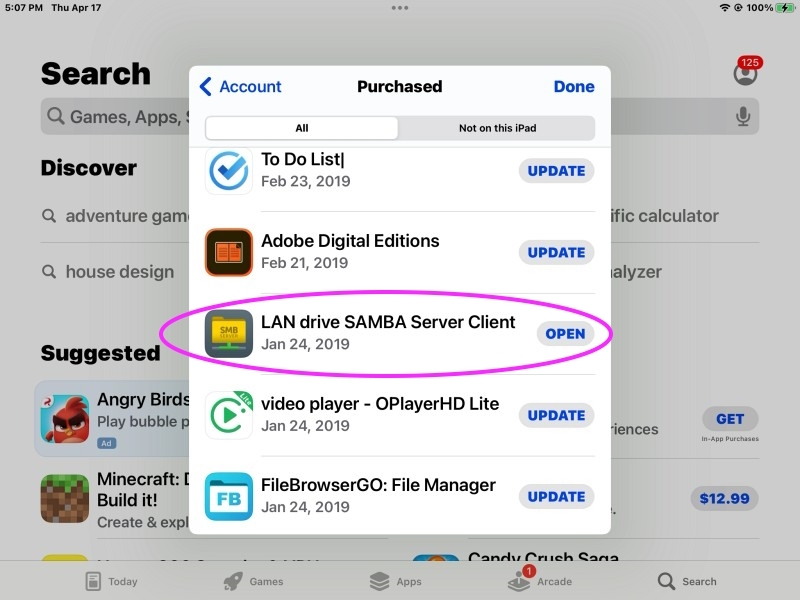Screen dimensions: 800x600
Task: Tap the To Do List app icon
Action: pos(229,171)
